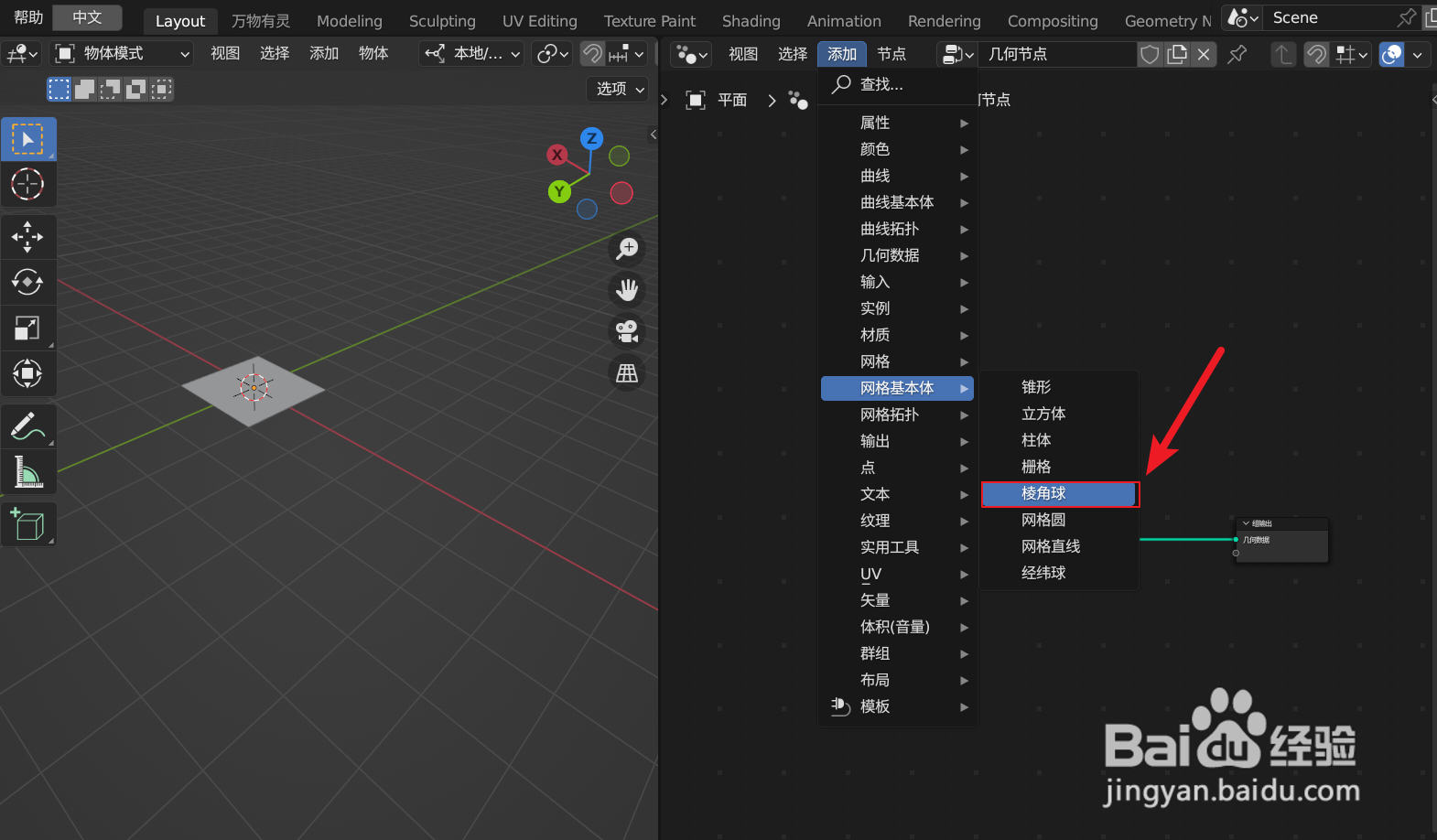The image size is (1437, 840).
Task: Open the 本地 transform orientation dropdown
Action: (x=472, y=54)
